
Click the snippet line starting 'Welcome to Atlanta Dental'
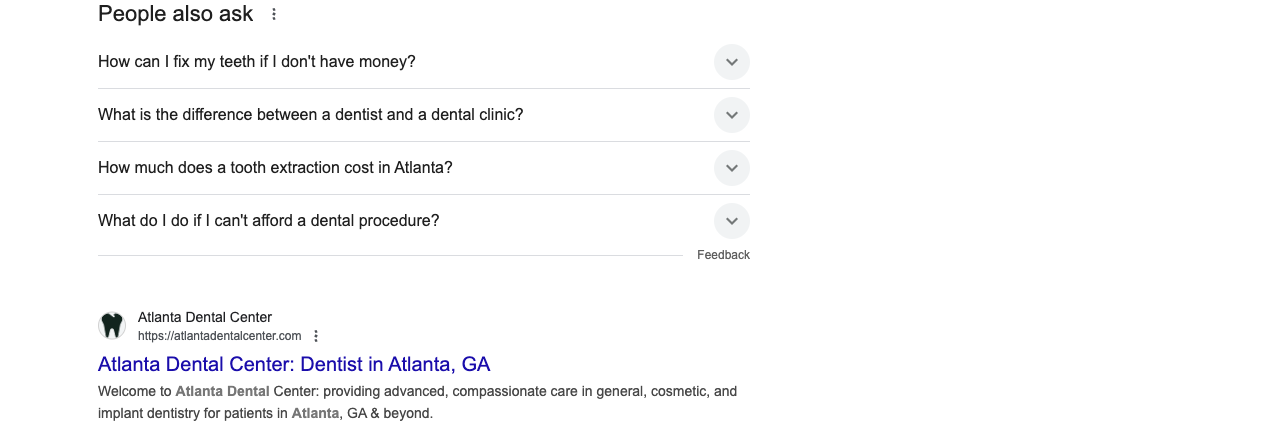417,391
